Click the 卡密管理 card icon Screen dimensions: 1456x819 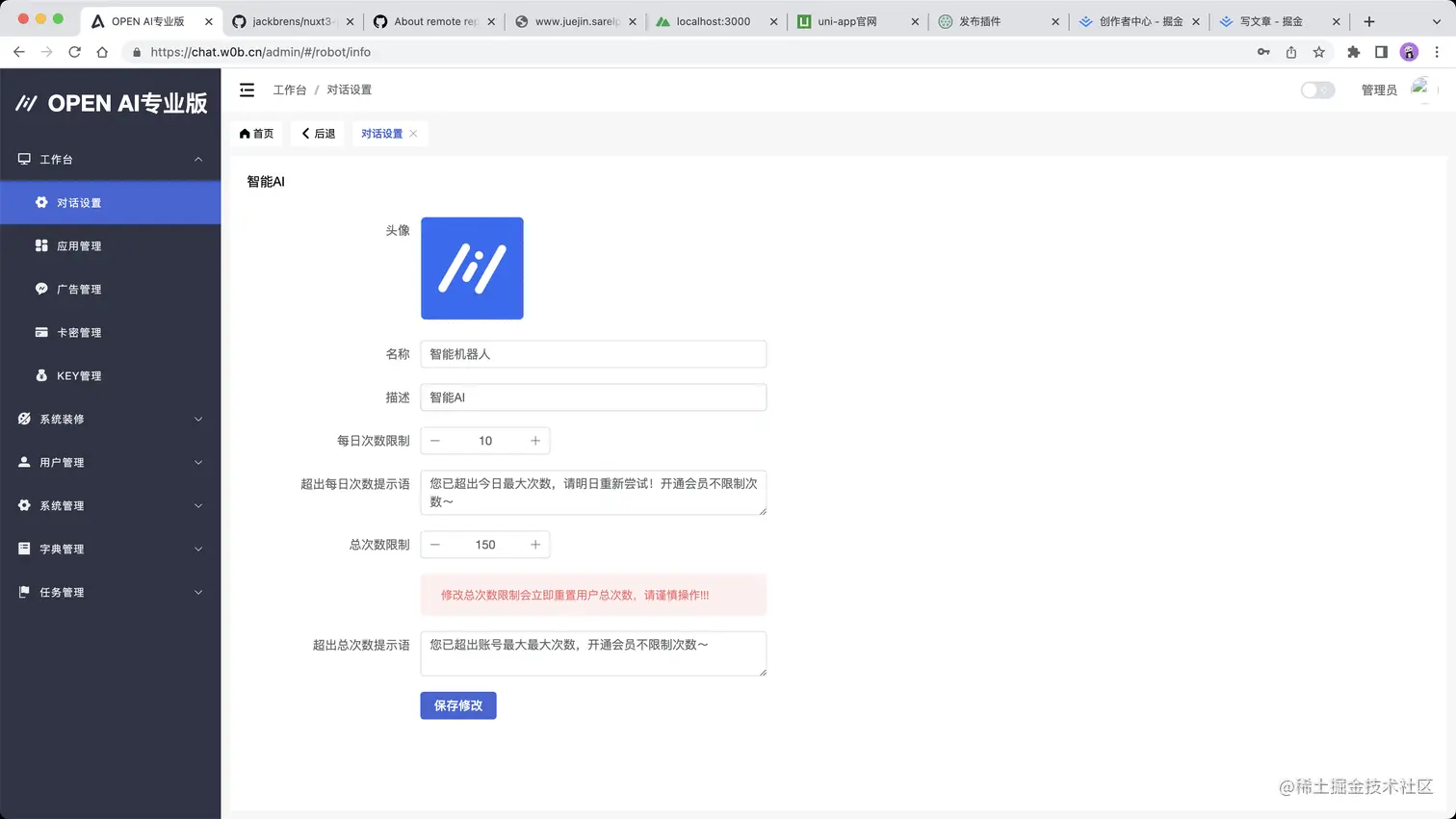[x=39, y=332]
